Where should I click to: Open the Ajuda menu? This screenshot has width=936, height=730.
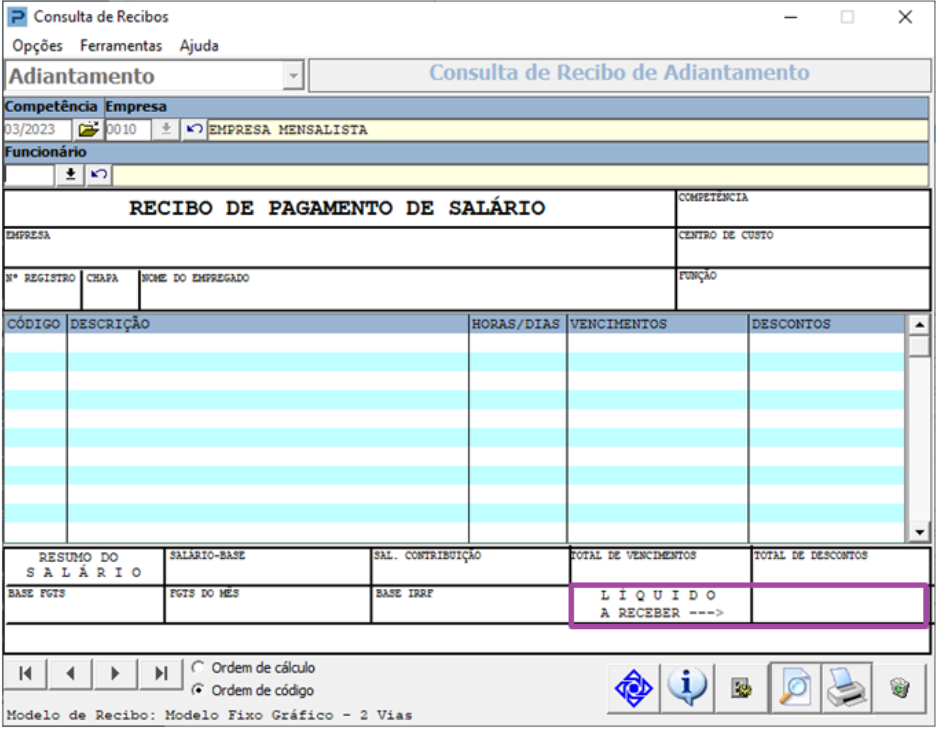coord(199,46)
